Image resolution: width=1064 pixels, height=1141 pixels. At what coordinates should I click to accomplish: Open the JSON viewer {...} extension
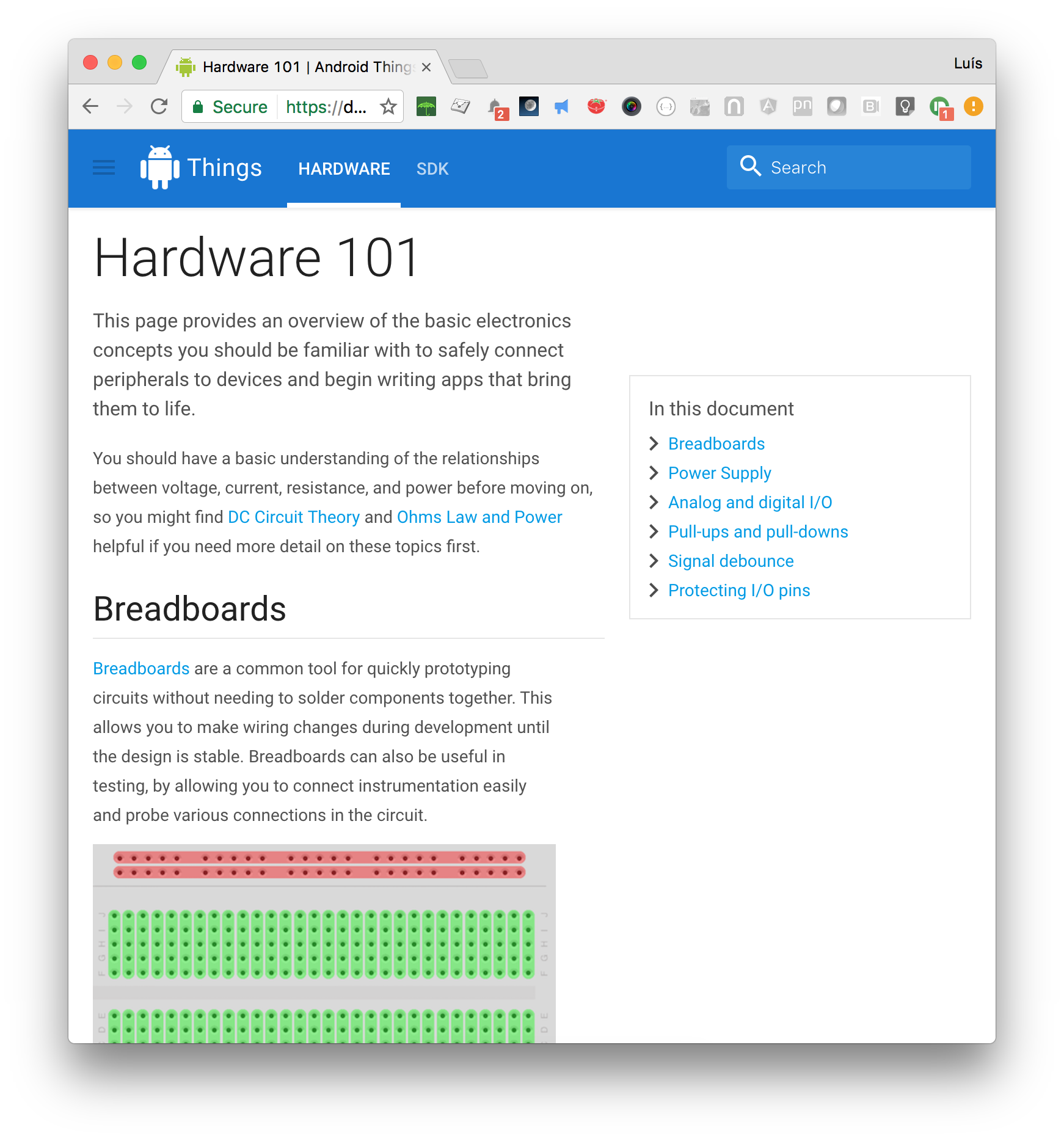[666, 106]
